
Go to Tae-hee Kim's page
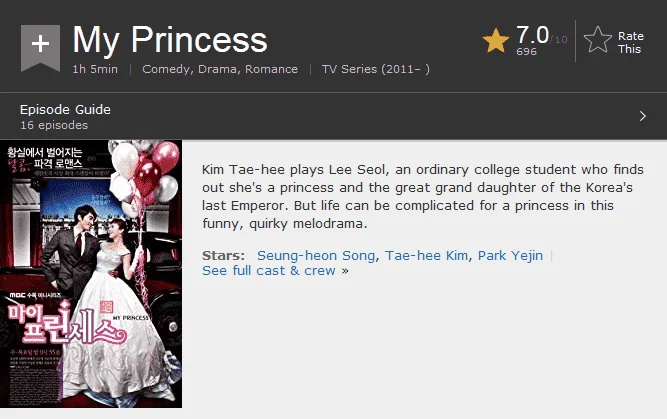[426, 255]
